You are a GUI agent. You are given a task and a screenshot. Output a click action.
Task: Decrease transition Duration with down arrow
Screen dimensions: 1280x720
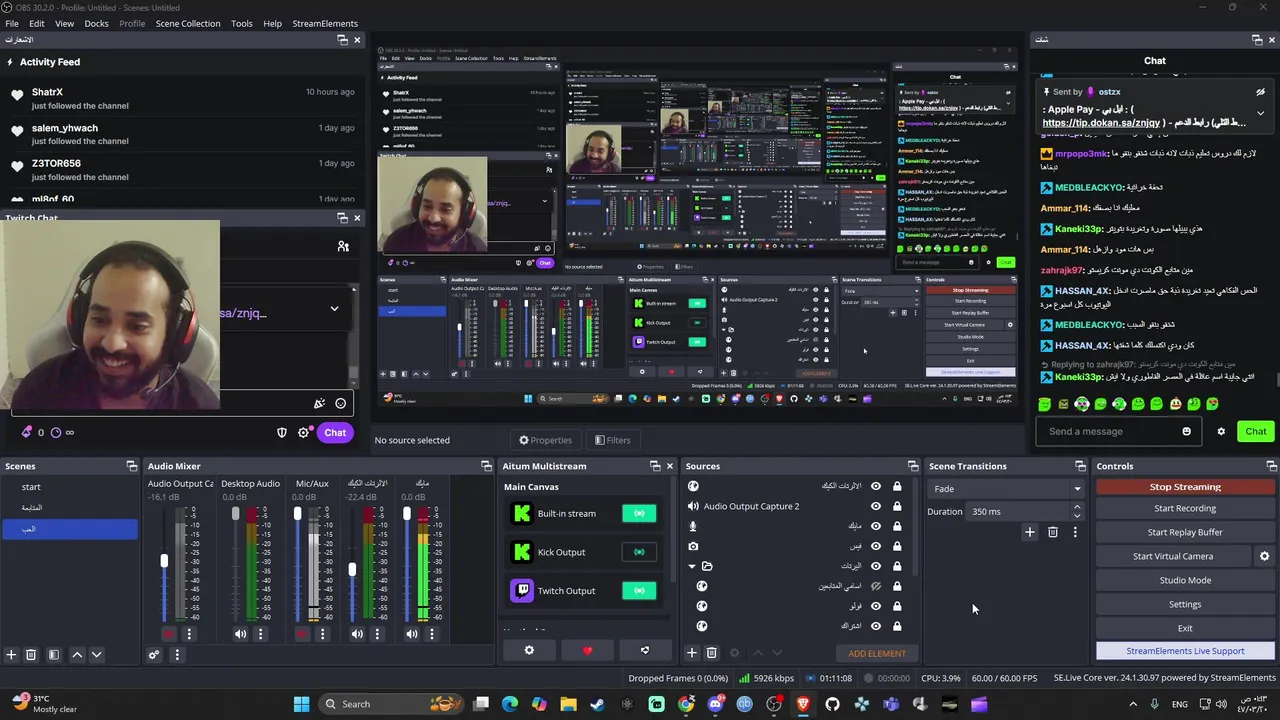1077,516
